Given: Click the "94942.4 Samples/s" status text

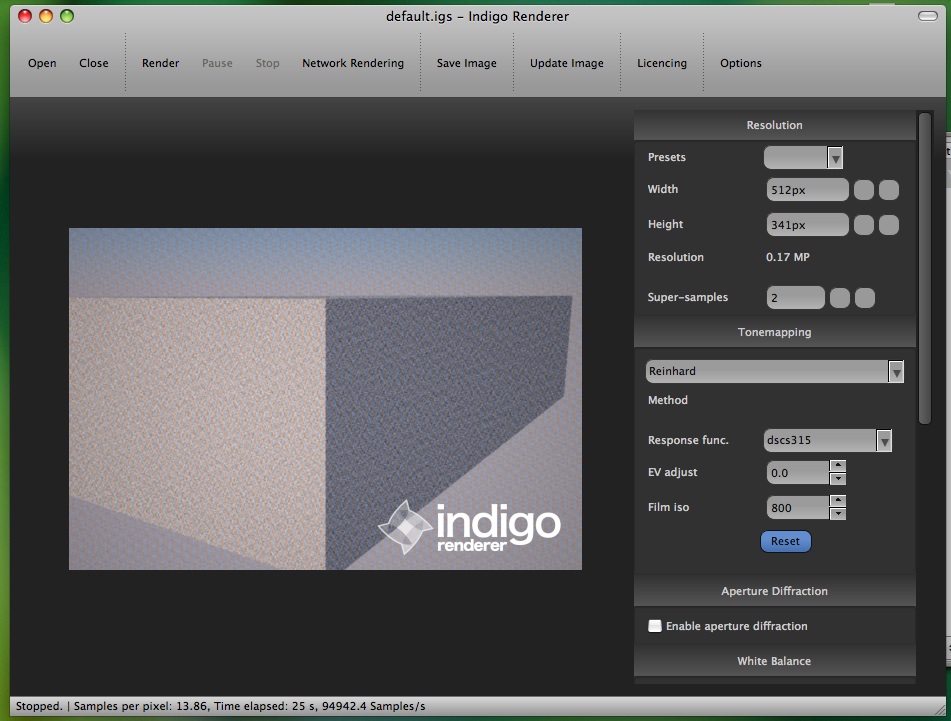Looking at the screenshot, I should tap(374, 706).
